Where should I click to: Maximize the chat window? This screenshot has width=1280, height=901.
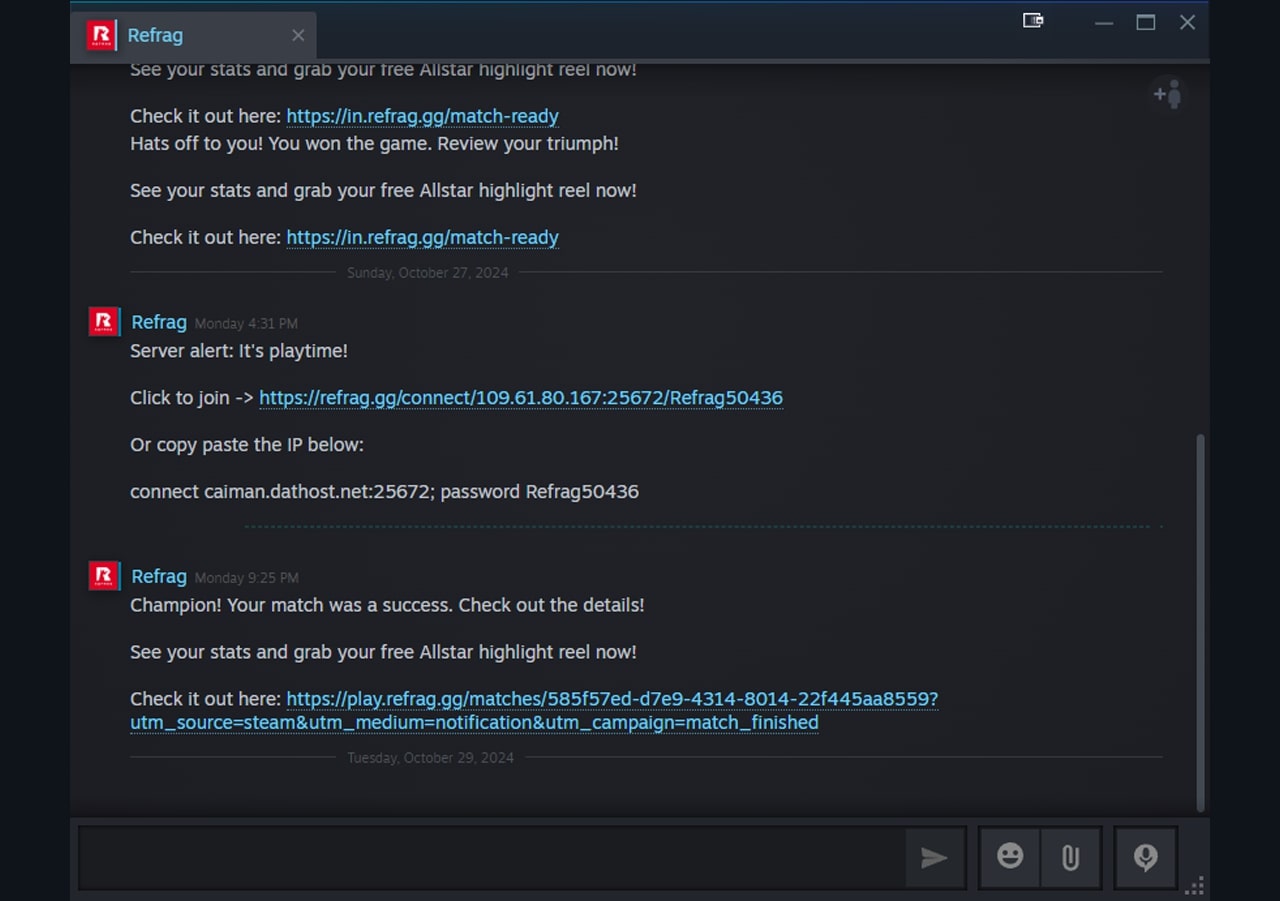click(1145, 22)
